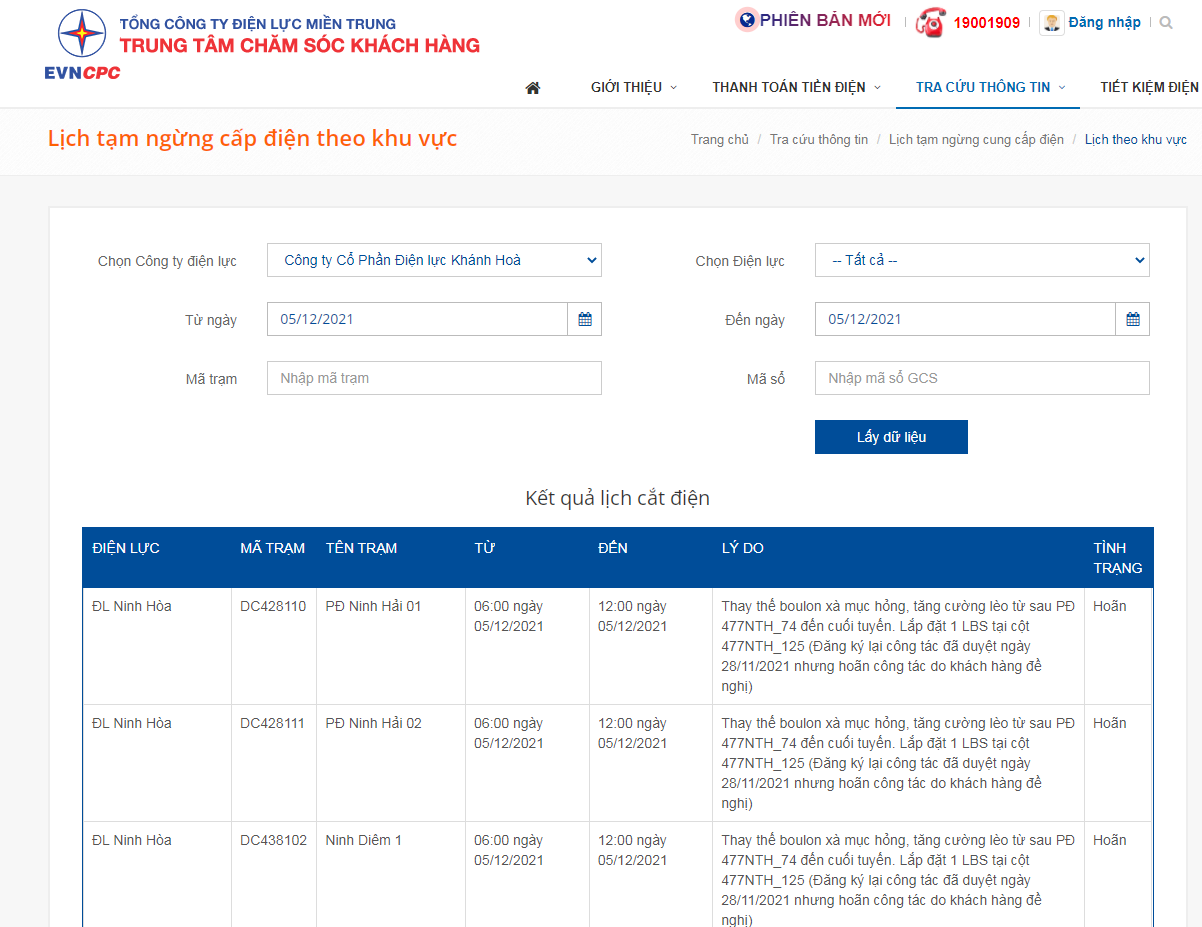Click the page title Lịch tạm ngừng cấp điện

click(253, 138)
